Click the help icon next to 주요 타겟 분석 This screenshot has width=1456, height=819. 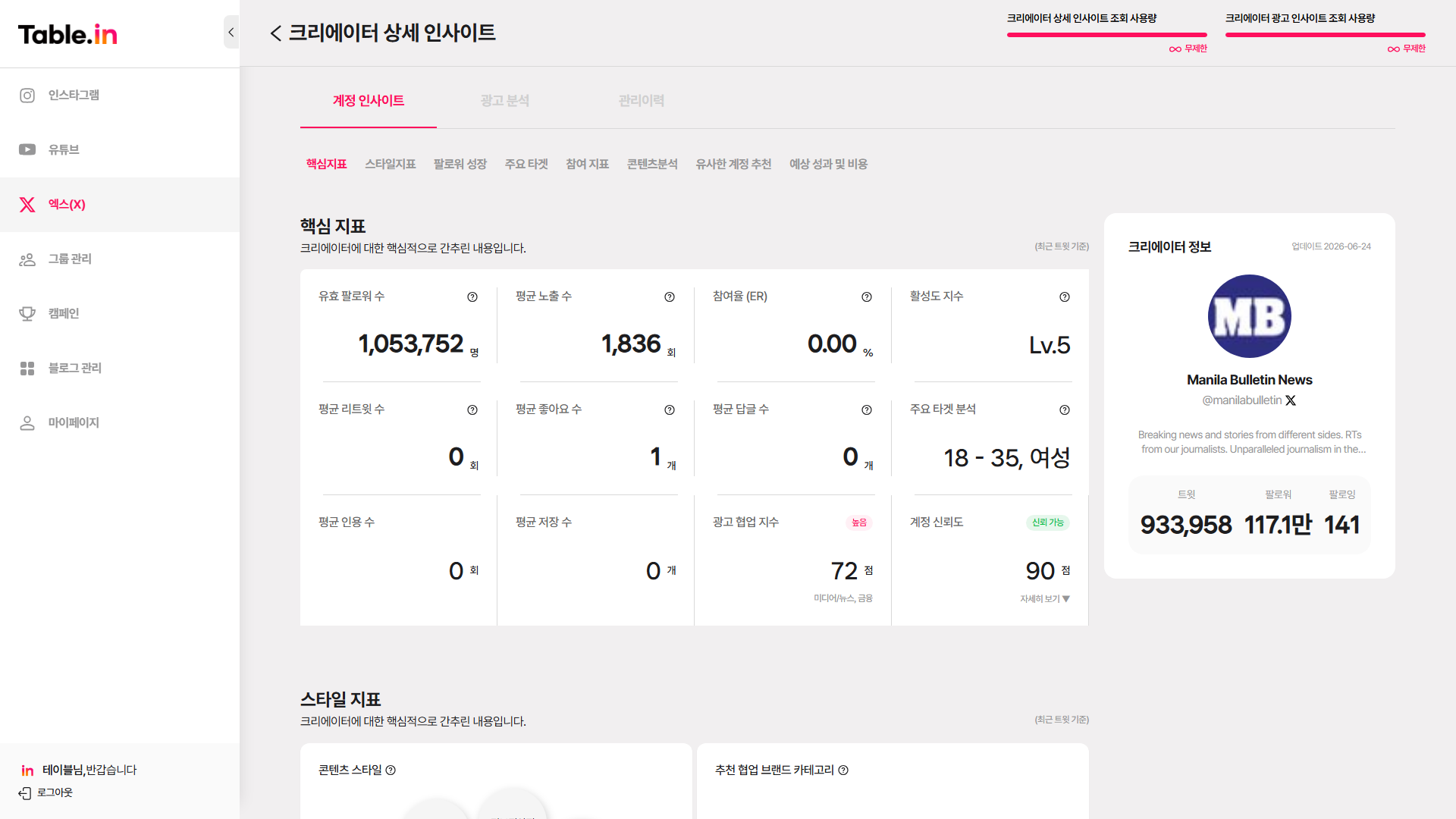click(x=1065, y=410)
